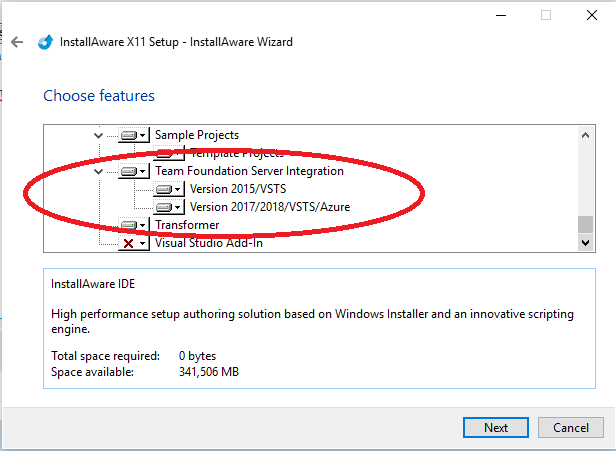
Task: Open Transformer feature install dropdown
Action: tap(134, 226)
